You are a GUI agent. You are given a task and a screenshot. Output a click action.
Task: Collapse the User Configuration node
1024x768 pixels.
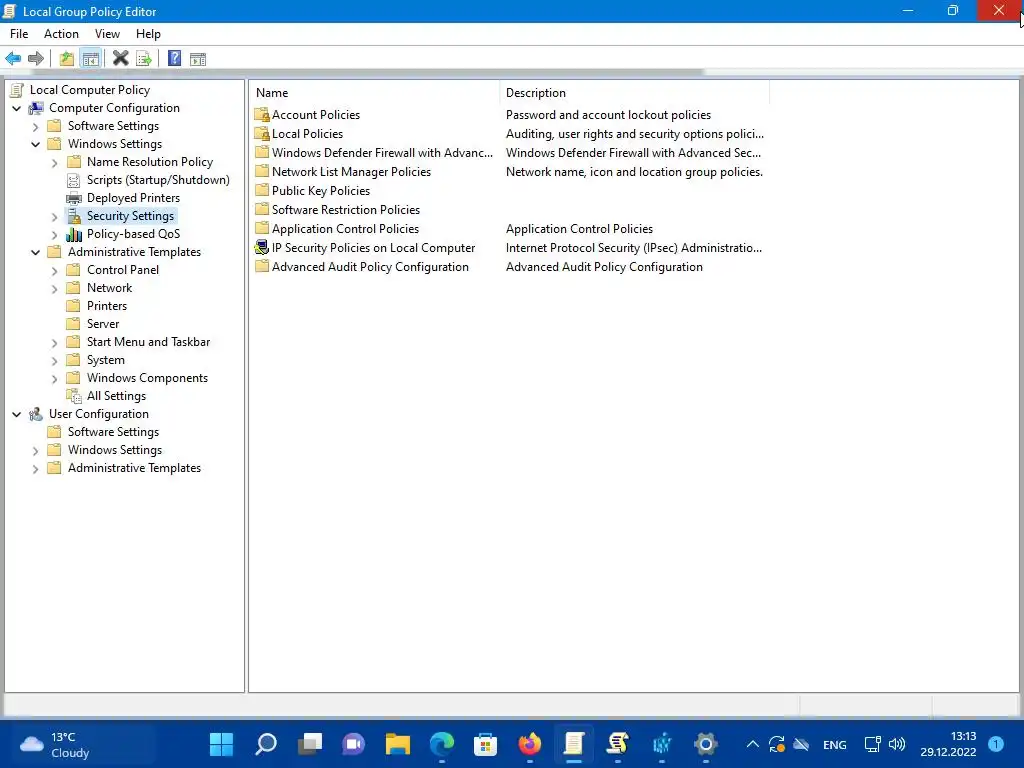click(x=17, y=414)
